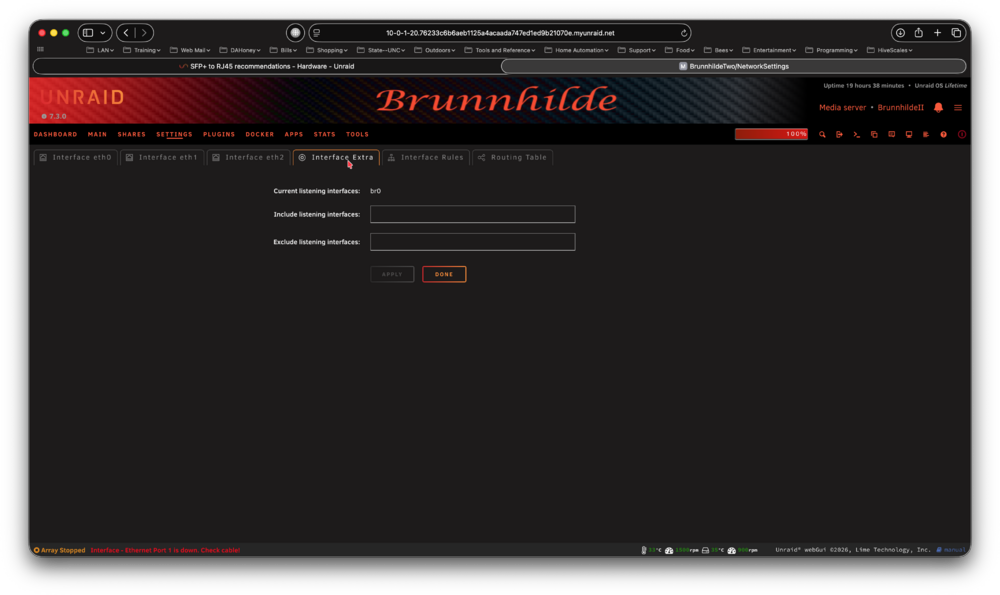Show Safari tab overview icon
The height and width of the screenshot is (595, 1000).
956,33
